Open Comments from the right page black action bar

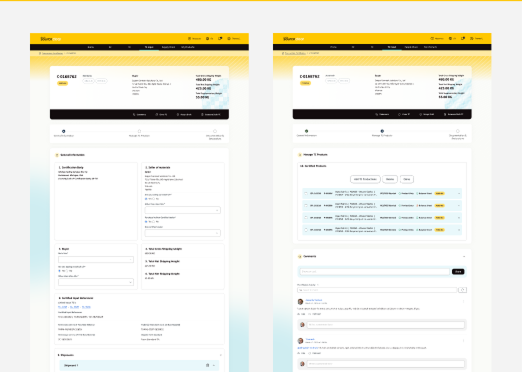382,114
